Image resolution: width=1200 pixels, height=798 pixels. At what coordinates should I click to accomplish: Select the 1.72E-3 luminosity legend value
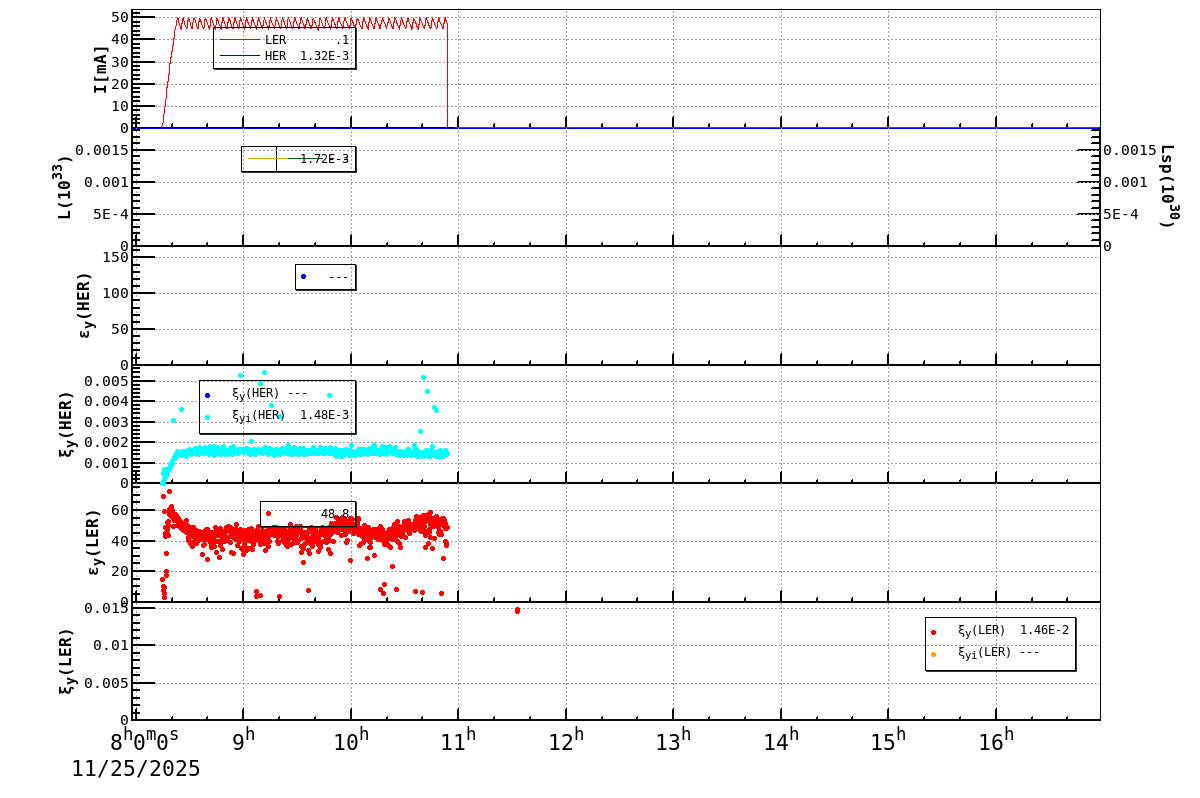coord(324,159)
